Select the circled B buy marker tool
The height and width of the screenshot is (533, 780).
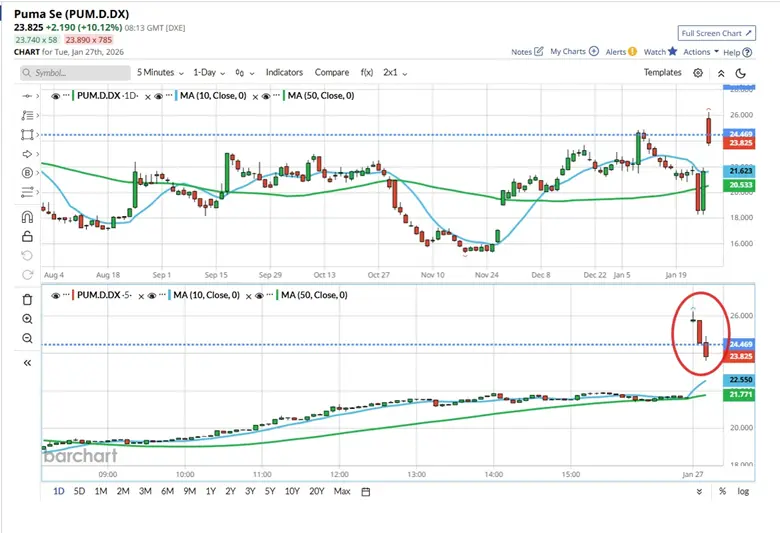tap(27, 173)
